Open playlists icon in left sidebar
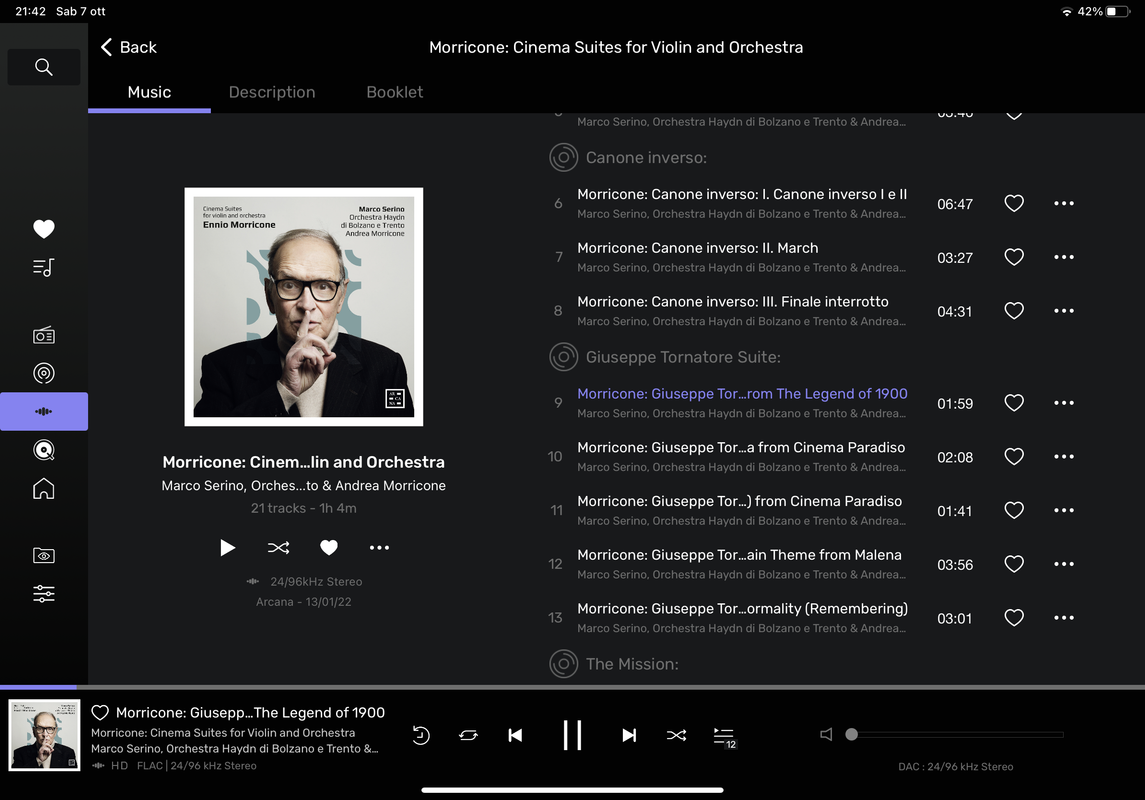 coord(44,268)
